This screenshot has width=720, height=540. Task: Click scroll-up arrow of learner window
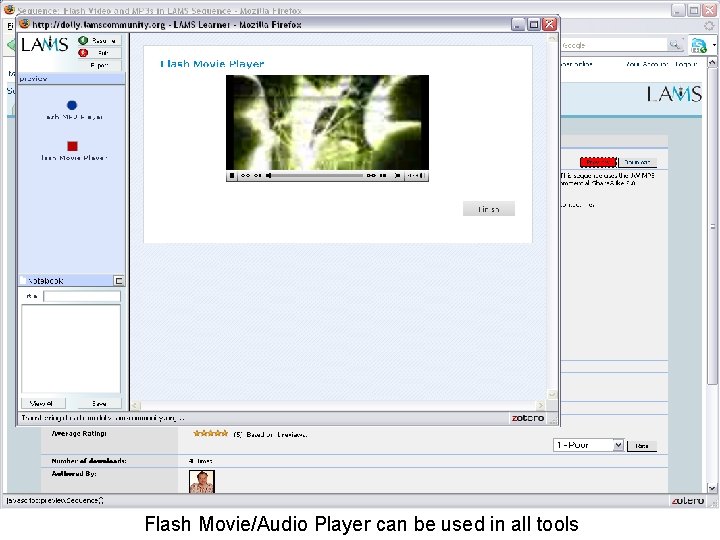click(x=552, y=39)
